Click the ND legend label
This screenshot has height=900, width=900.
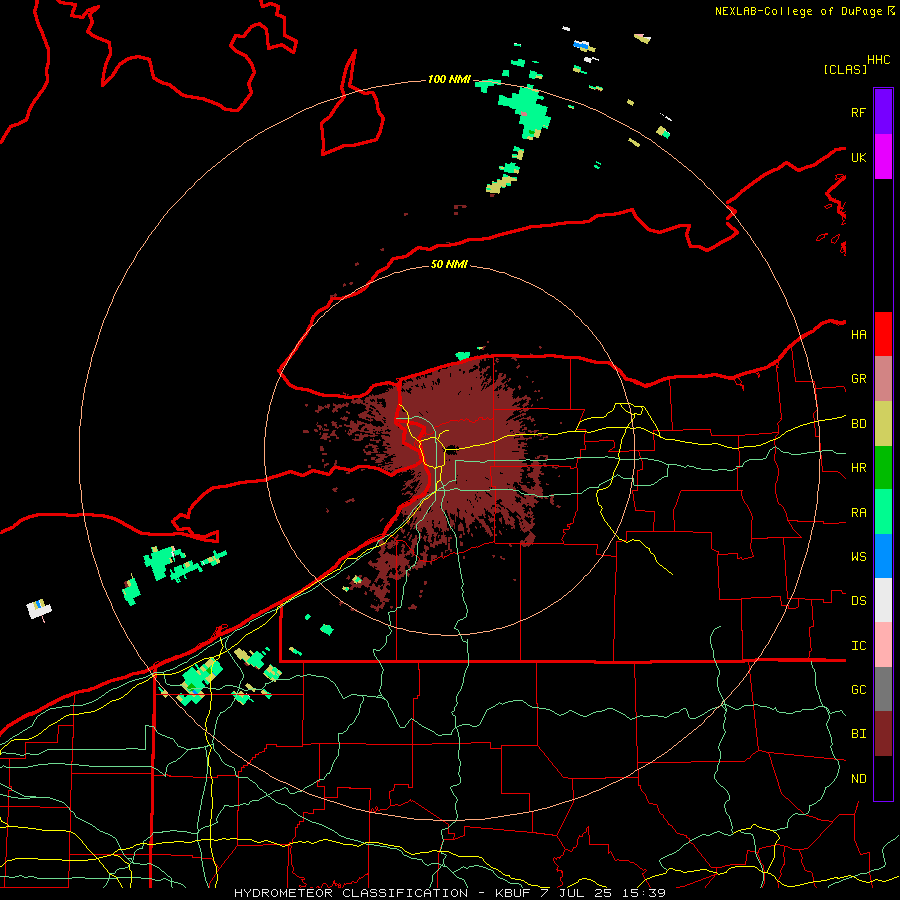(x=858, y=779)
